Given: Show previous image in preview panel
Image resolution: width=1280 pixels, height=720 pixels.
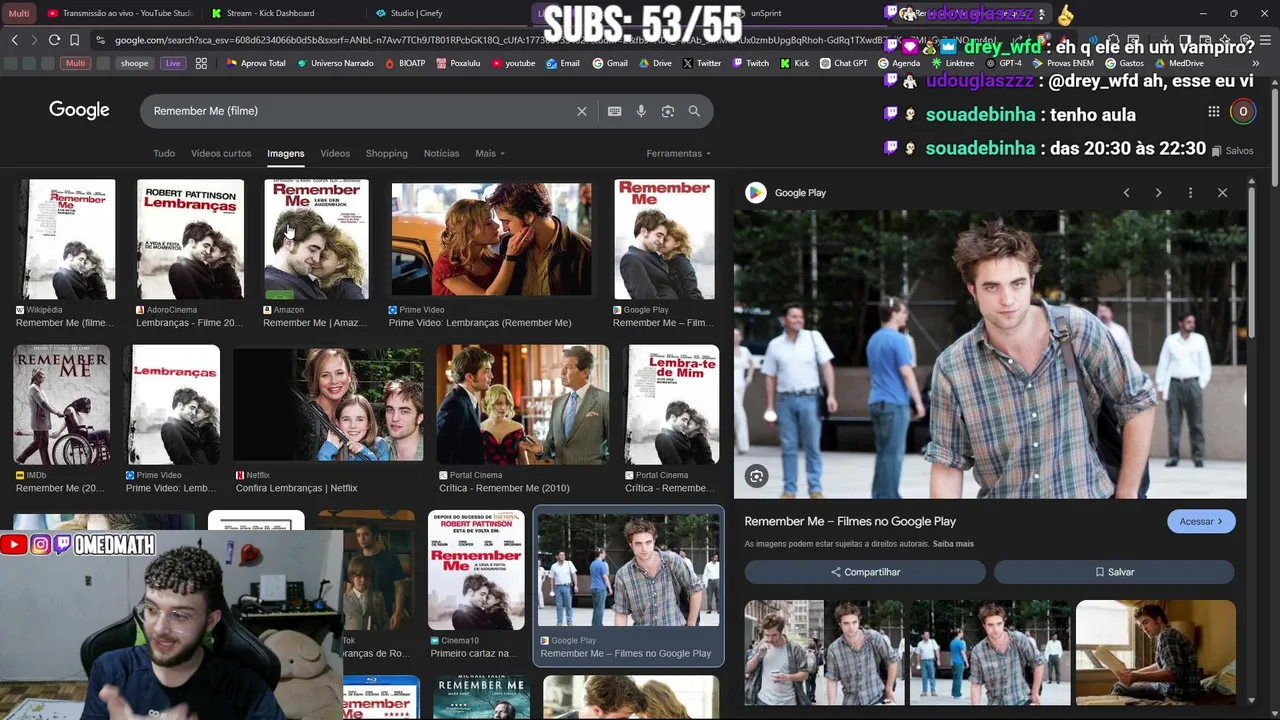Looking at the screenshot, I should click(x=1126, y=193).
